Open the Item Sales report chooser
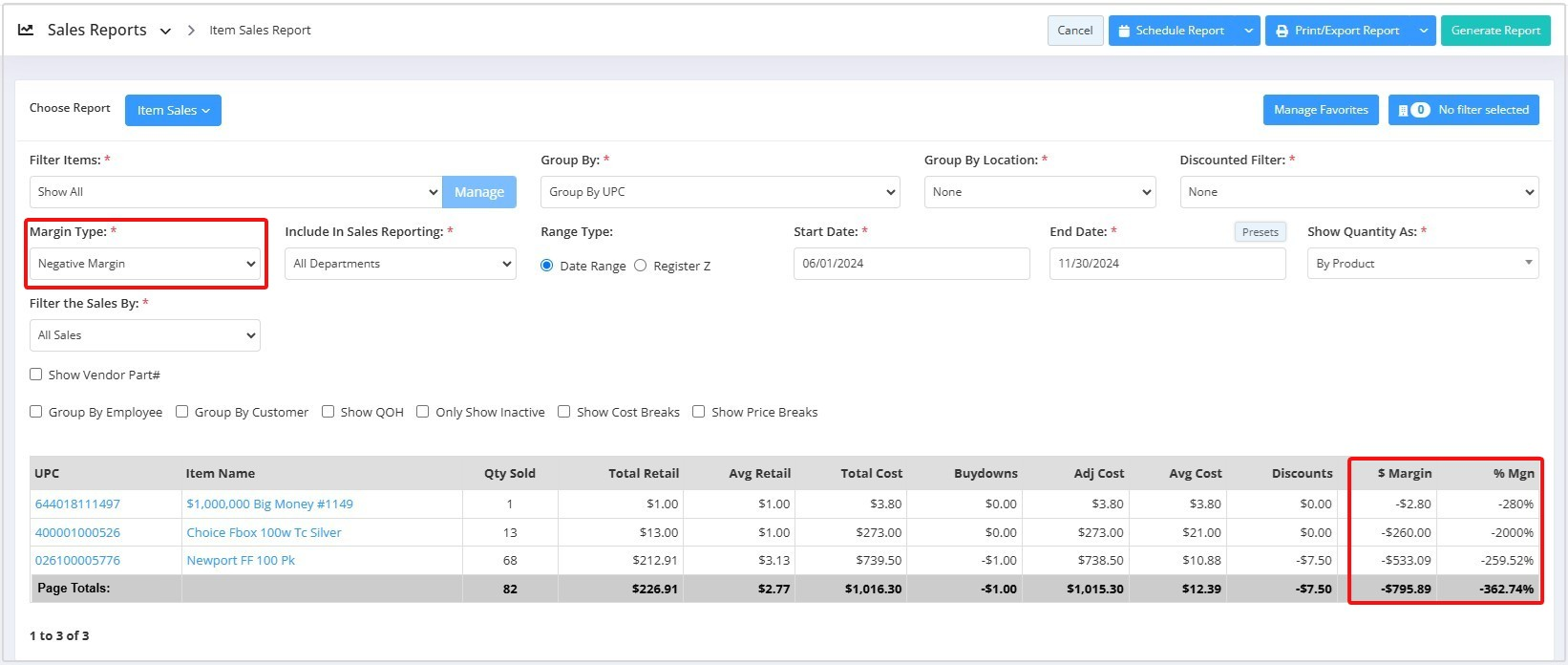Image resolution: width=1568 pixels, height=665 pixels. click(x=173, y=110)
